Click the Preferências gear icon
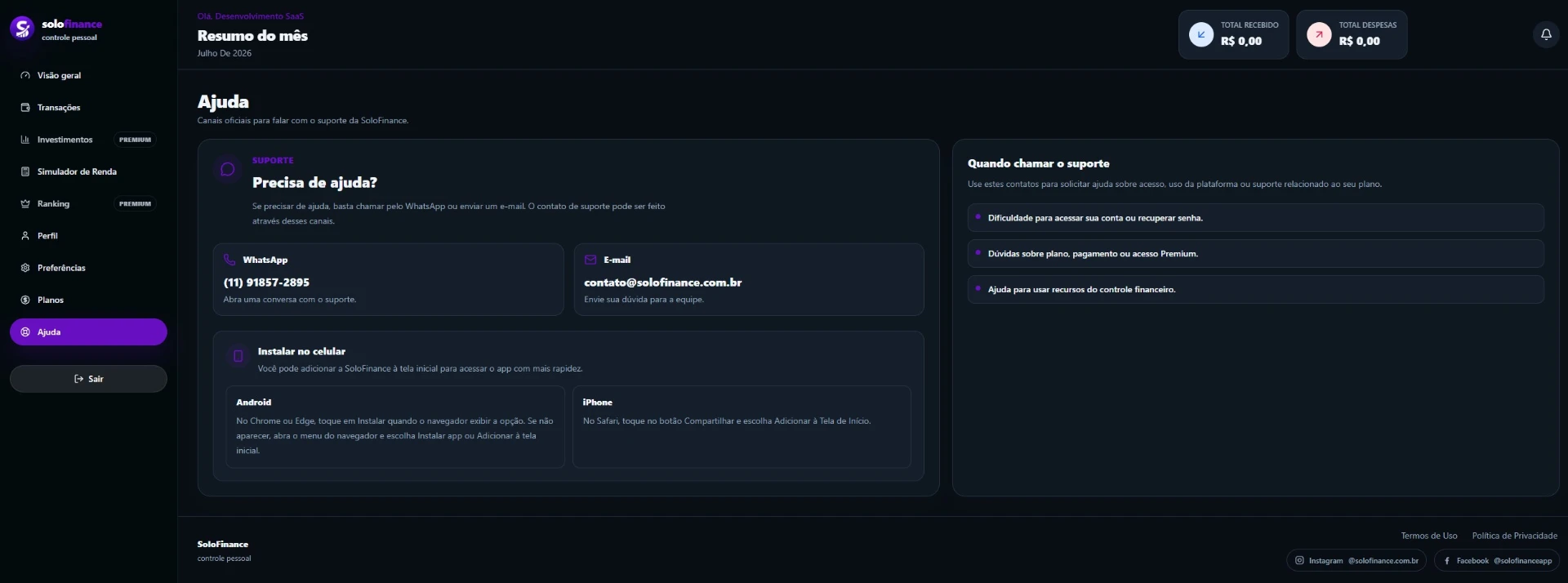 [25, 268]
